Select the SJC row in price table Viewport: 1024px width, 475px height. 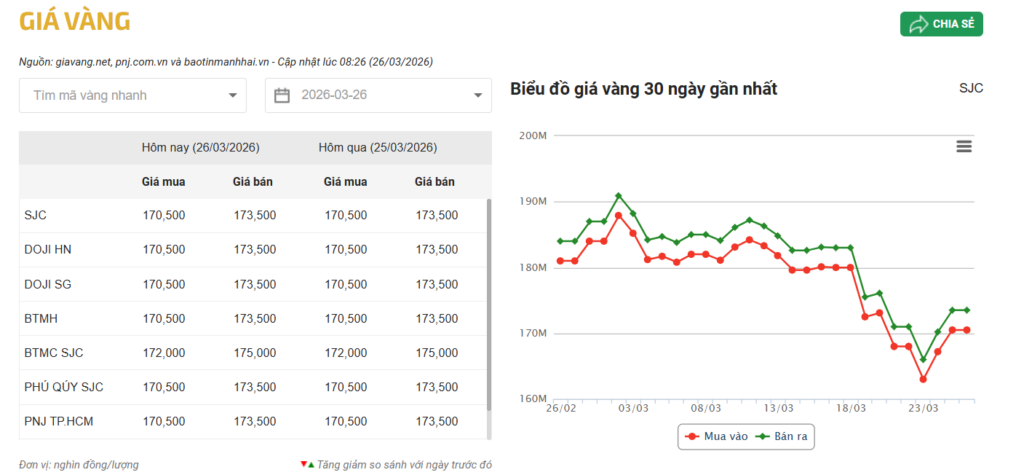[250, 215]
